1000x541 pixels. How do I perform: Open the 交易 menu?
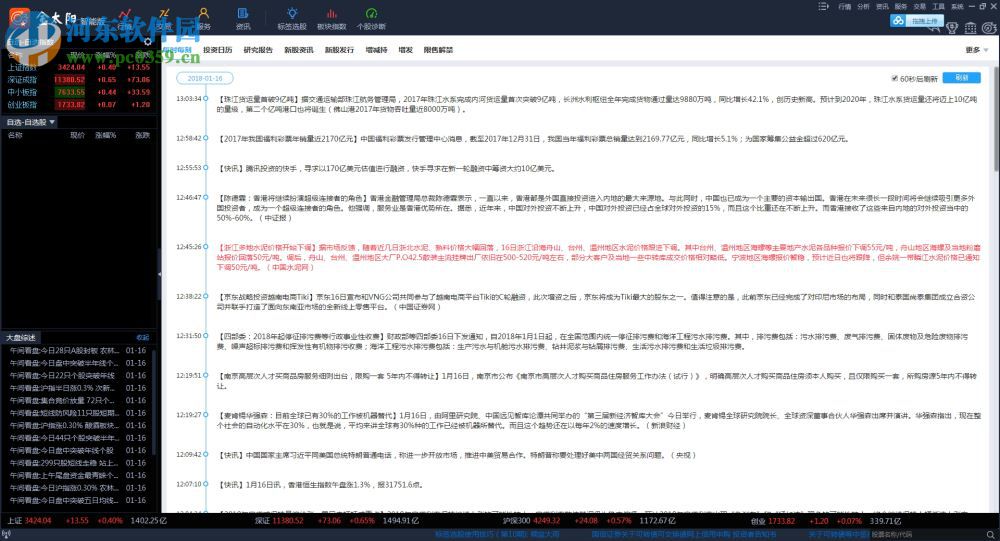[919, 6]
